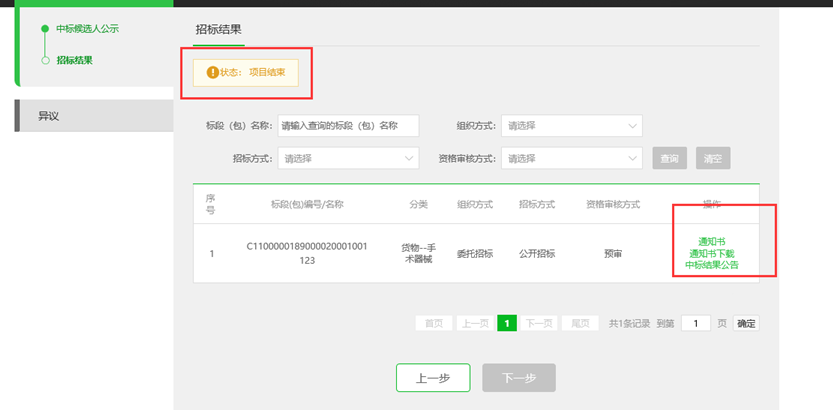This screenshot has height=412, width=833.
Task: Open the 通知书 link in the table row
Action: coord(712,242)
